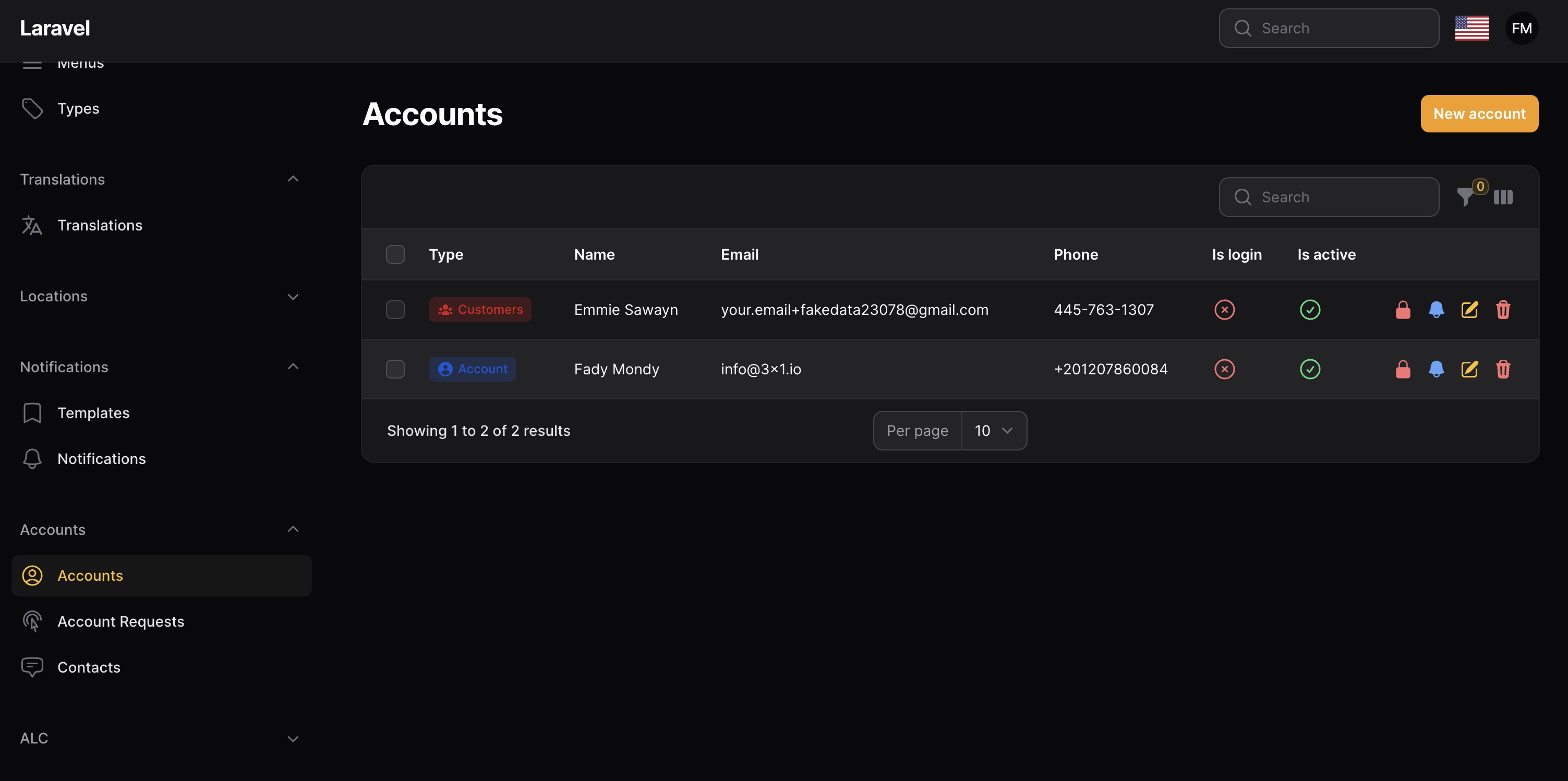Click the Is active check for Emmie Sawayn

point(1310,310)
